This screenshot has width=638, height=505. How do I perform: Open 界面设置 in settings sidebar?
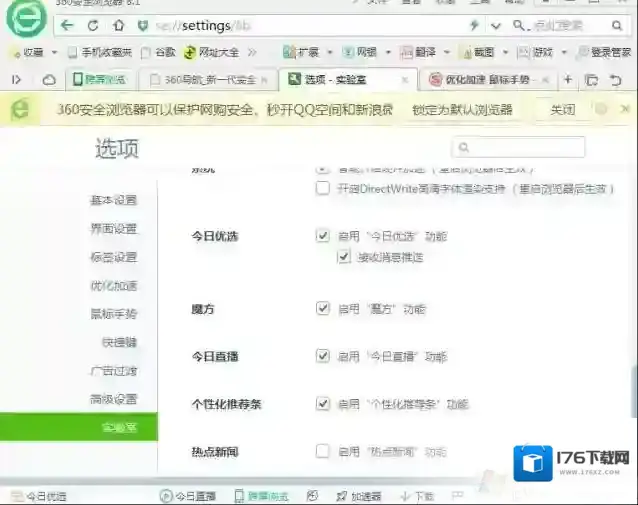114,228
